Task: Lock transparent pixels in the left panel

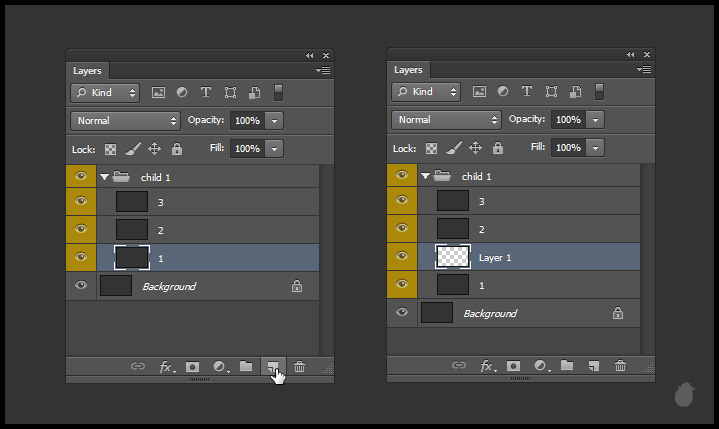Action: point(110,149)
